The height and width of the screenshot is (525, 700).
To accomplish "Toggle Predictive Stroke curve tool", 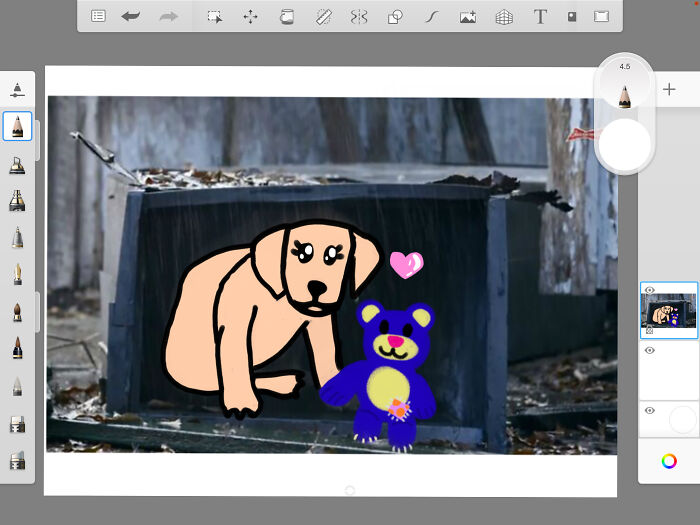I will (x=431, y=16).
